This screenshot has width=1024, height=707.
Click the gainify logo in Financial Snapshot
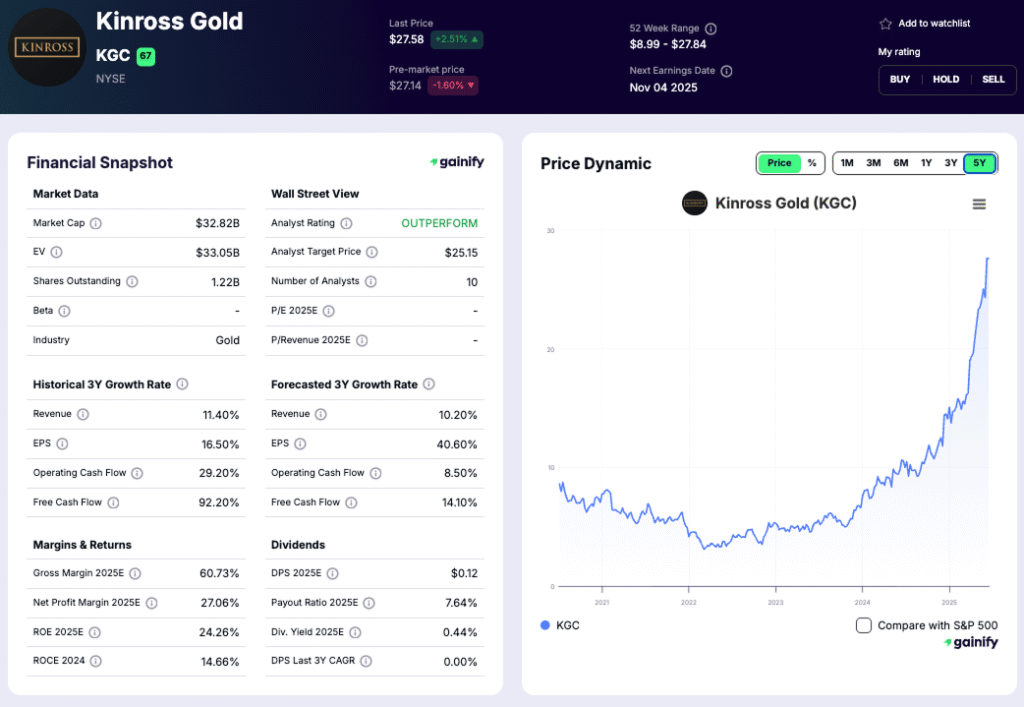457,161
